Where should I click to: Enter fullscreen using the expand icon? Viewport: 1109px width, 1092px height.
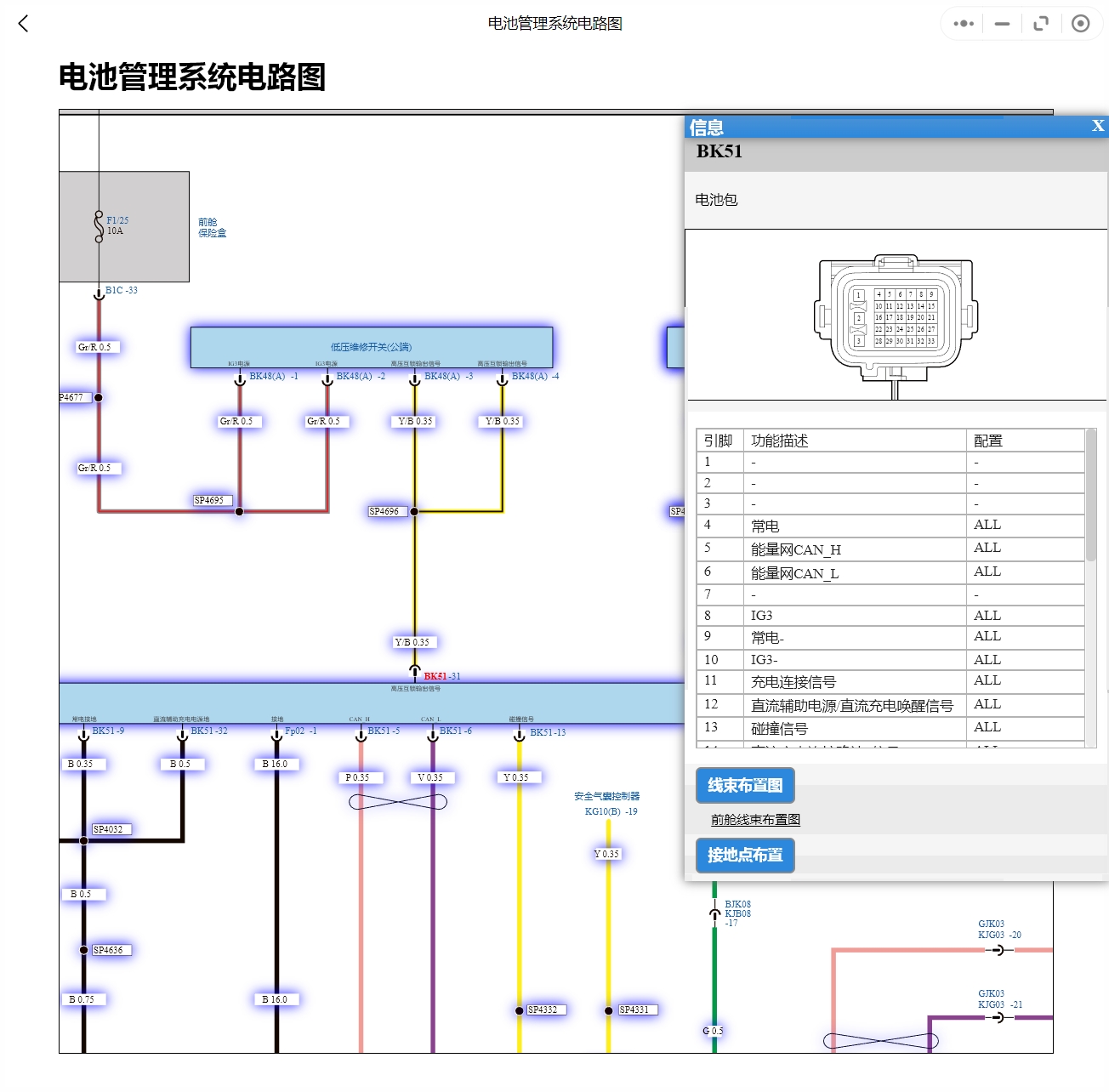[1040, 23]
